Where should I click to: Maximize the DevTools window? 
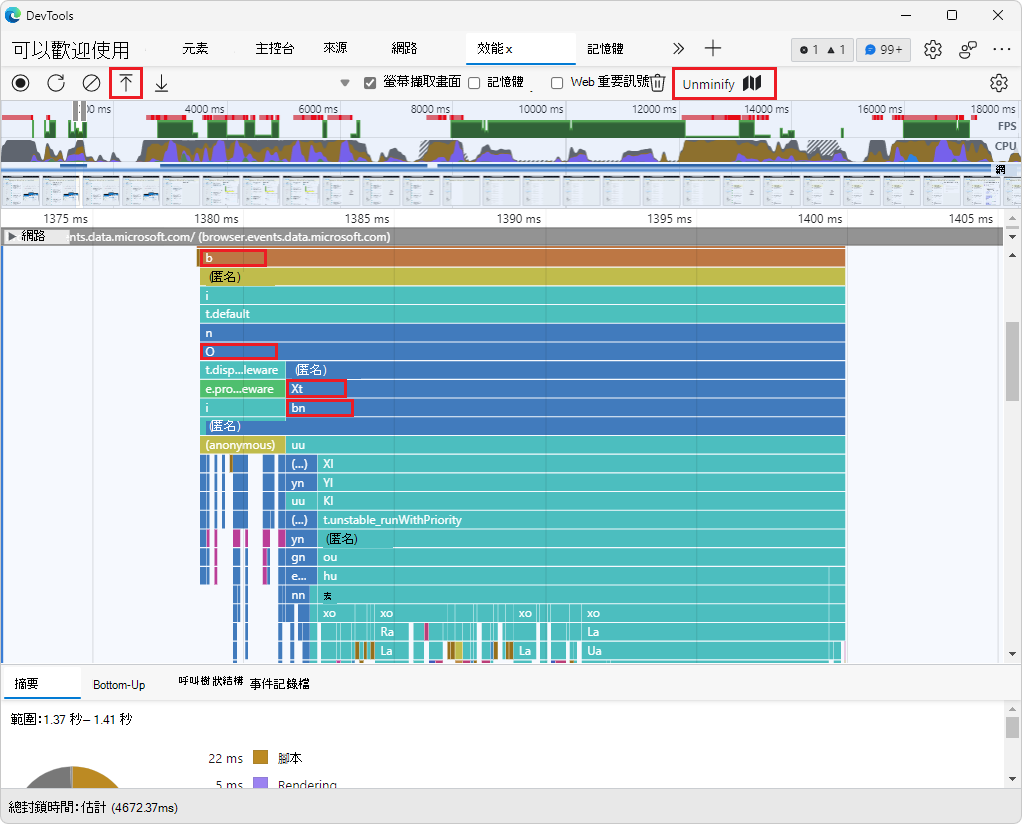952,15
